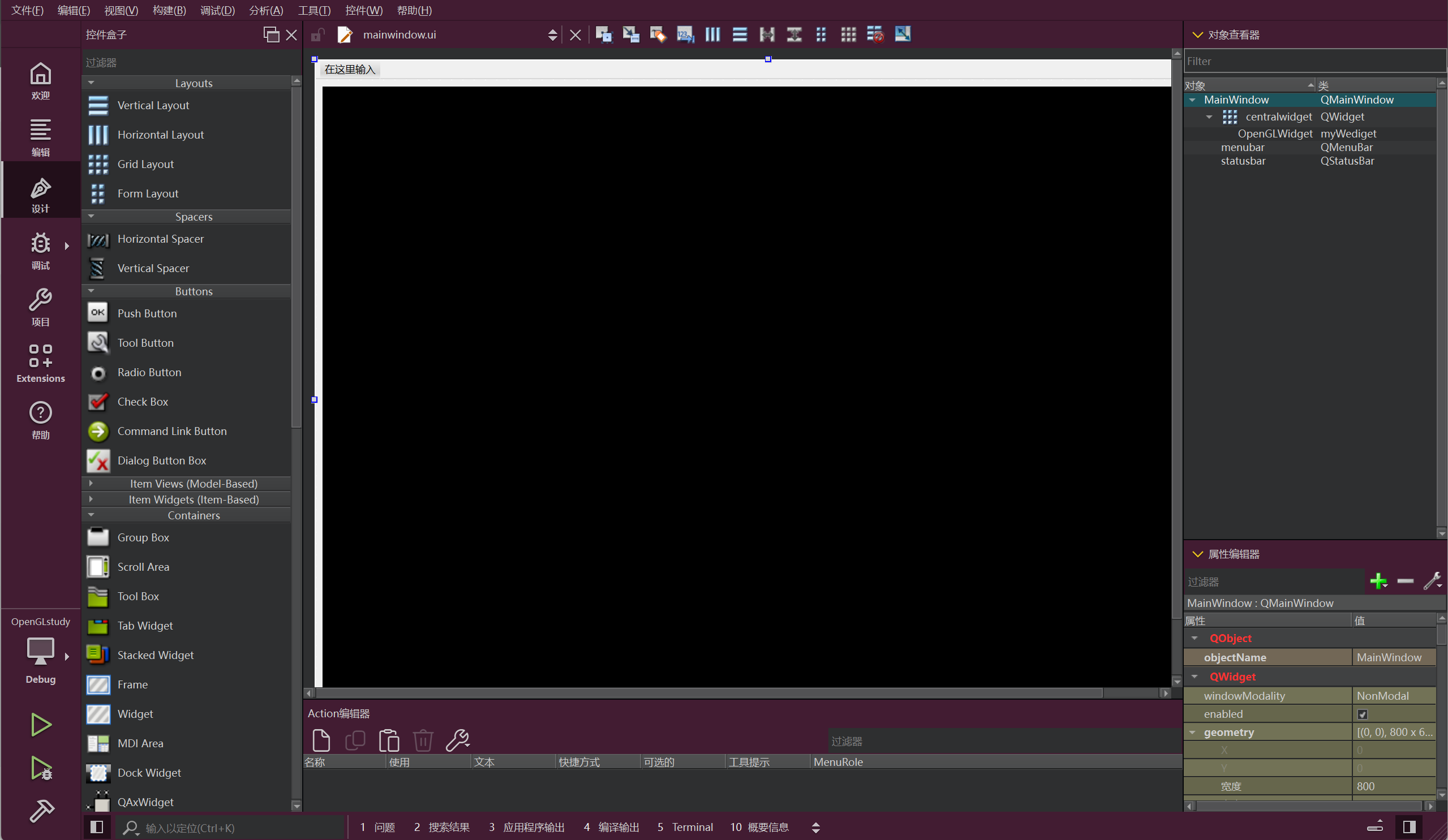1448x840 pixels.
Task: Click the Break Layout toolbar icon
Action: 875,35
